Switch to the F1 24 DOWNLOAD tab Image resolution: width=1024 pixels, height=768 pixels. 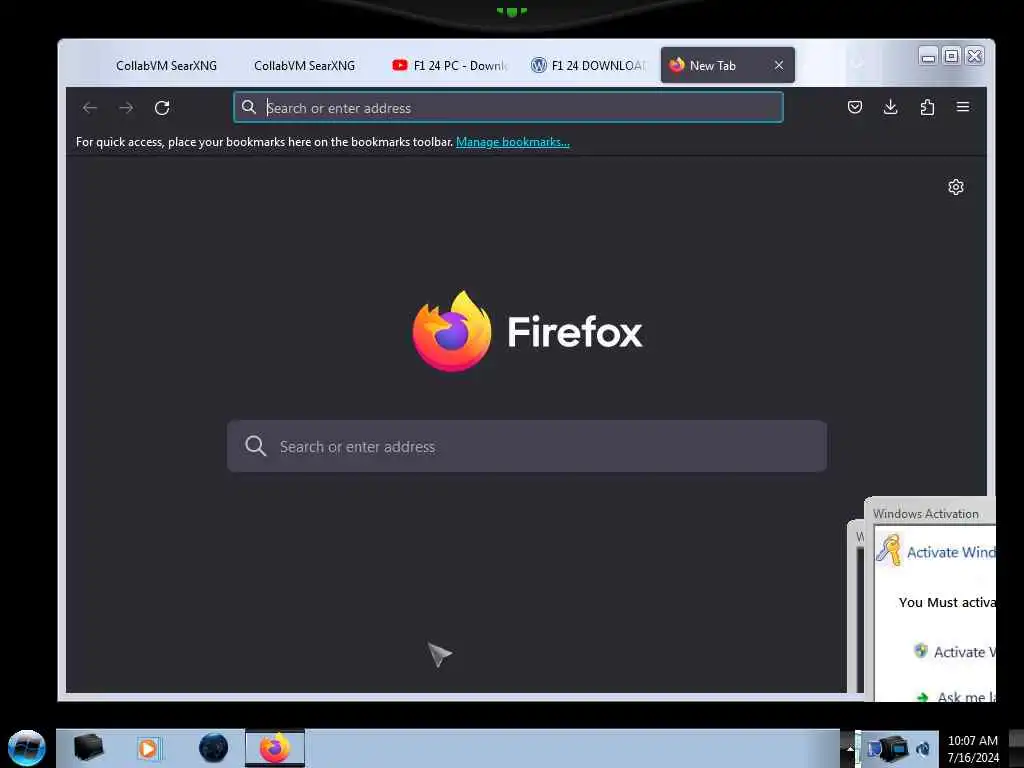(588, 65)
